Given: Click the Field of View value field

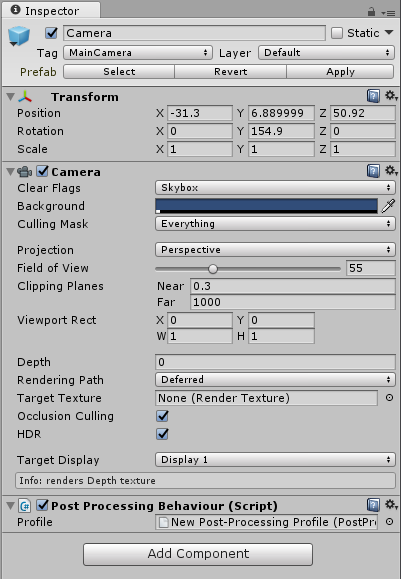Looking at the screenshot, I should 371,268.
